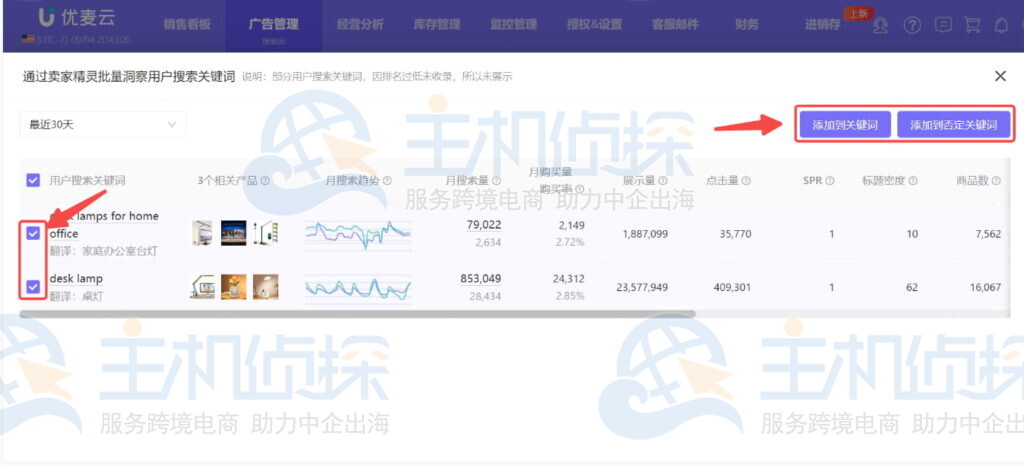Open the 授权&设置 menu
Image resolution: width=1024 pixels, height=467 pixels.
(594, 25)
